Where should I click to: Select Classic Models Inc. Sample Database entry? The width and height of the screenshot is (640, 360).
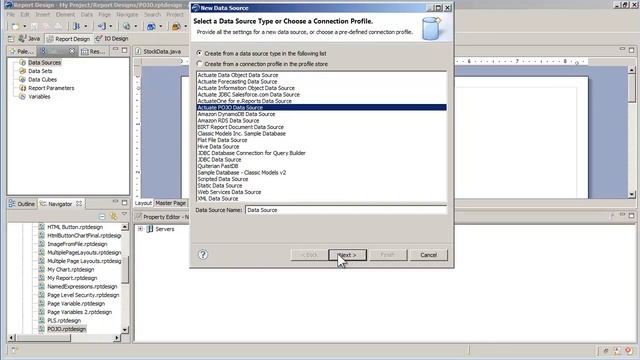point(321,133)
